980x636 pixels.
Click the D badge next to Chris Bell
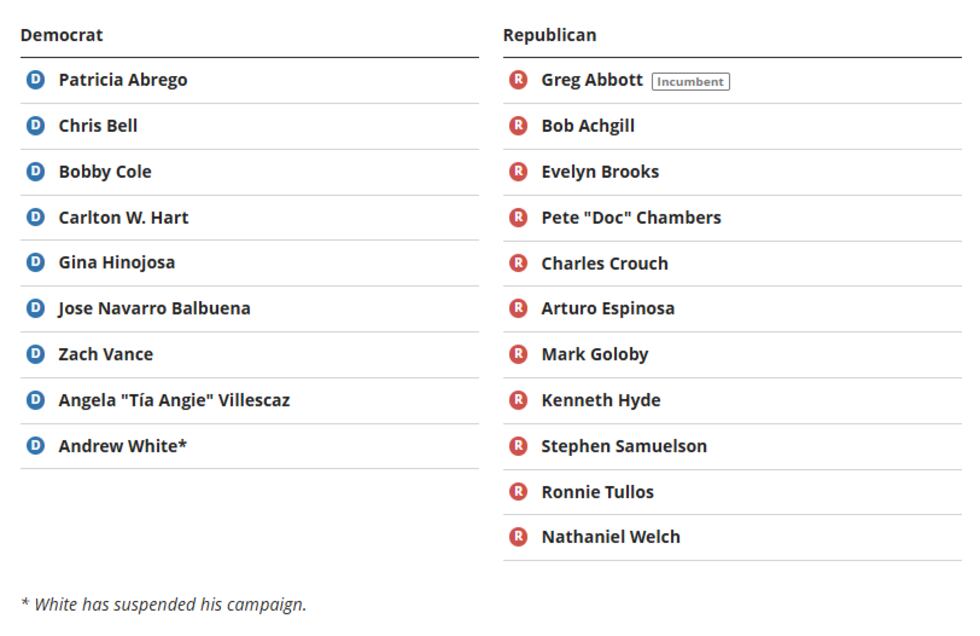[x=35, y=126]
